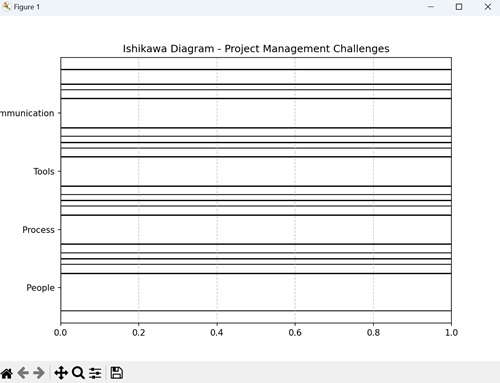Go forward to the next view

[x=39, y=373]
